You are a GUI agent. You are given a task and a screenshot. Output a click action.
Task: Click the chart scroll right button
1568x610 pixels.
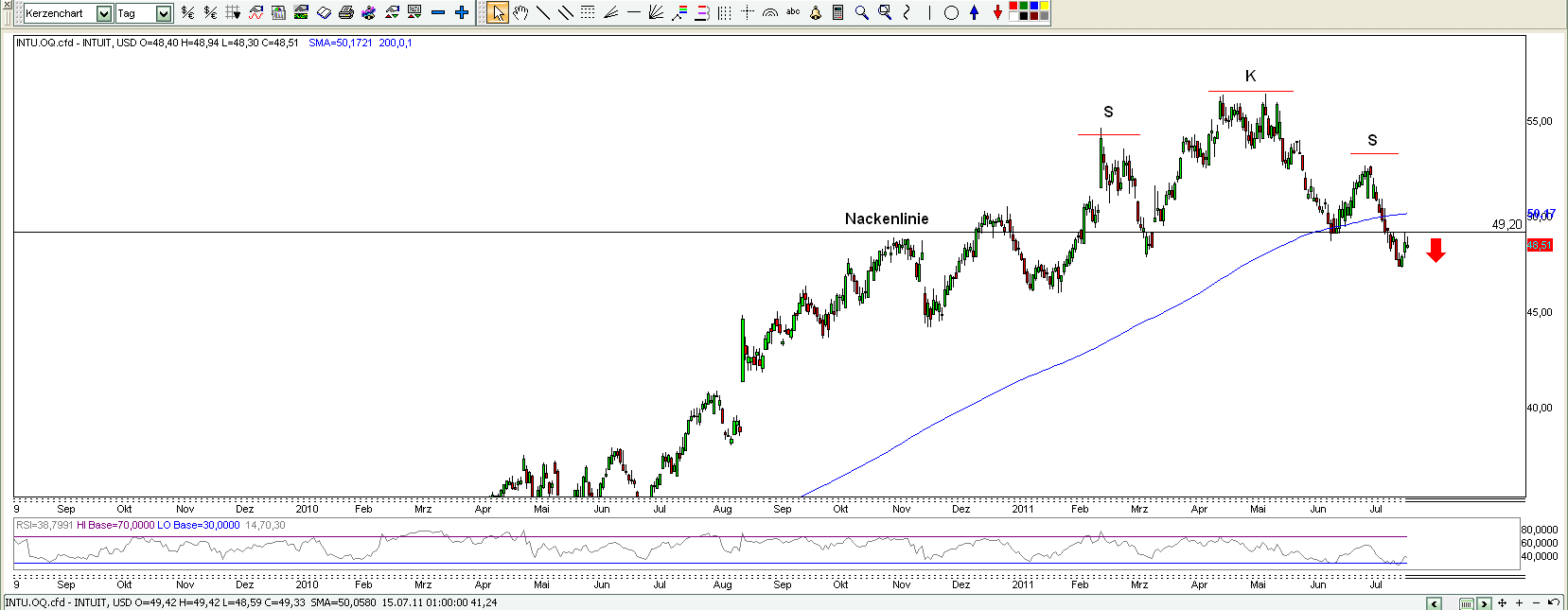(x=1484, y=603)
